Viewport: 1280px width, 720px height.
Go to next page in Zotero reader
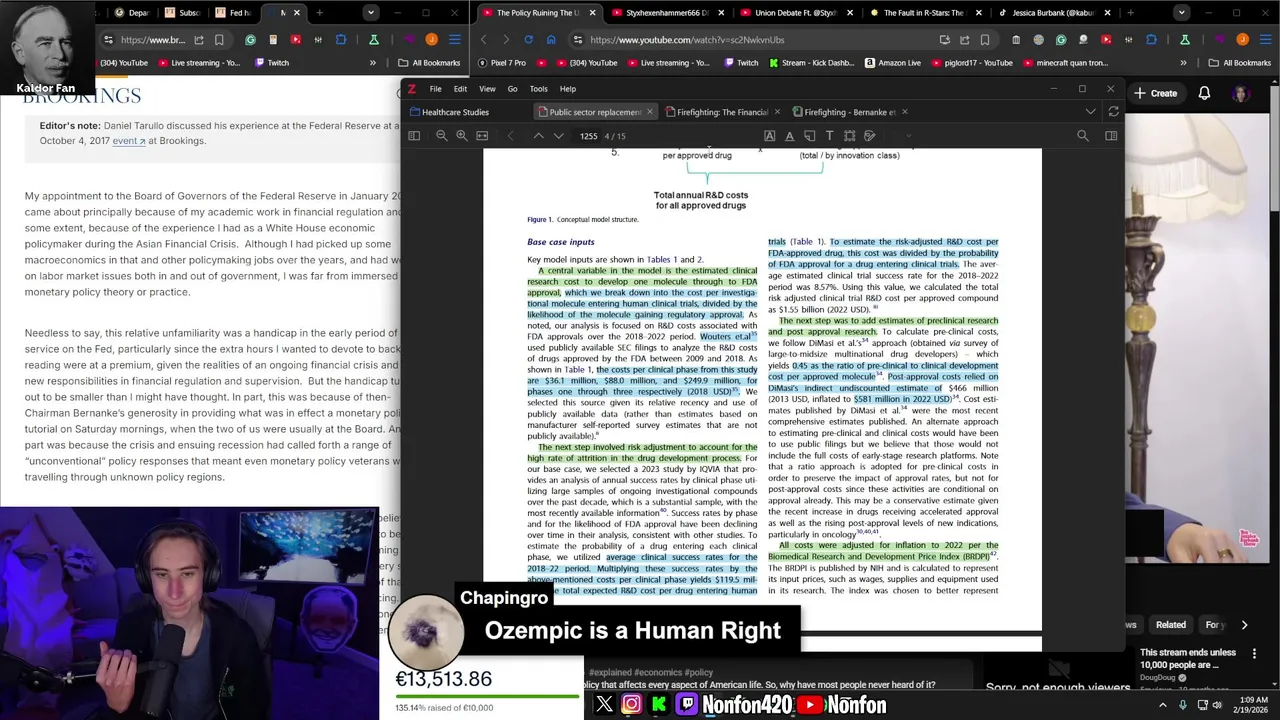(558, 136)
